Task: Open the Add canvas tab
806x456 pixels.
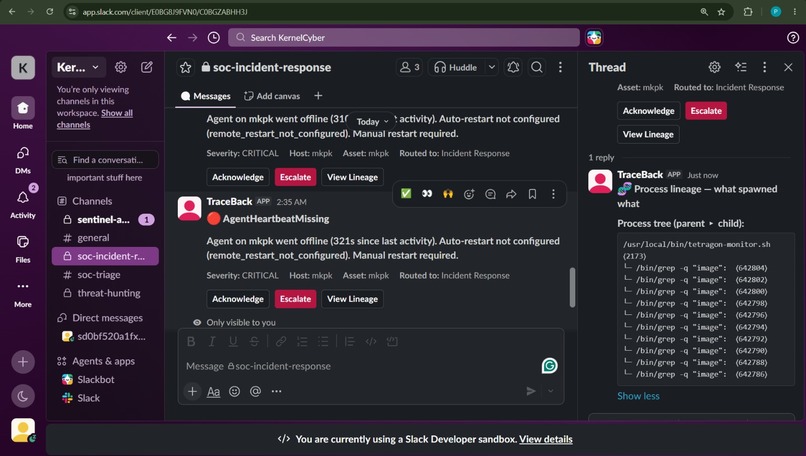Action: point(272,96)
